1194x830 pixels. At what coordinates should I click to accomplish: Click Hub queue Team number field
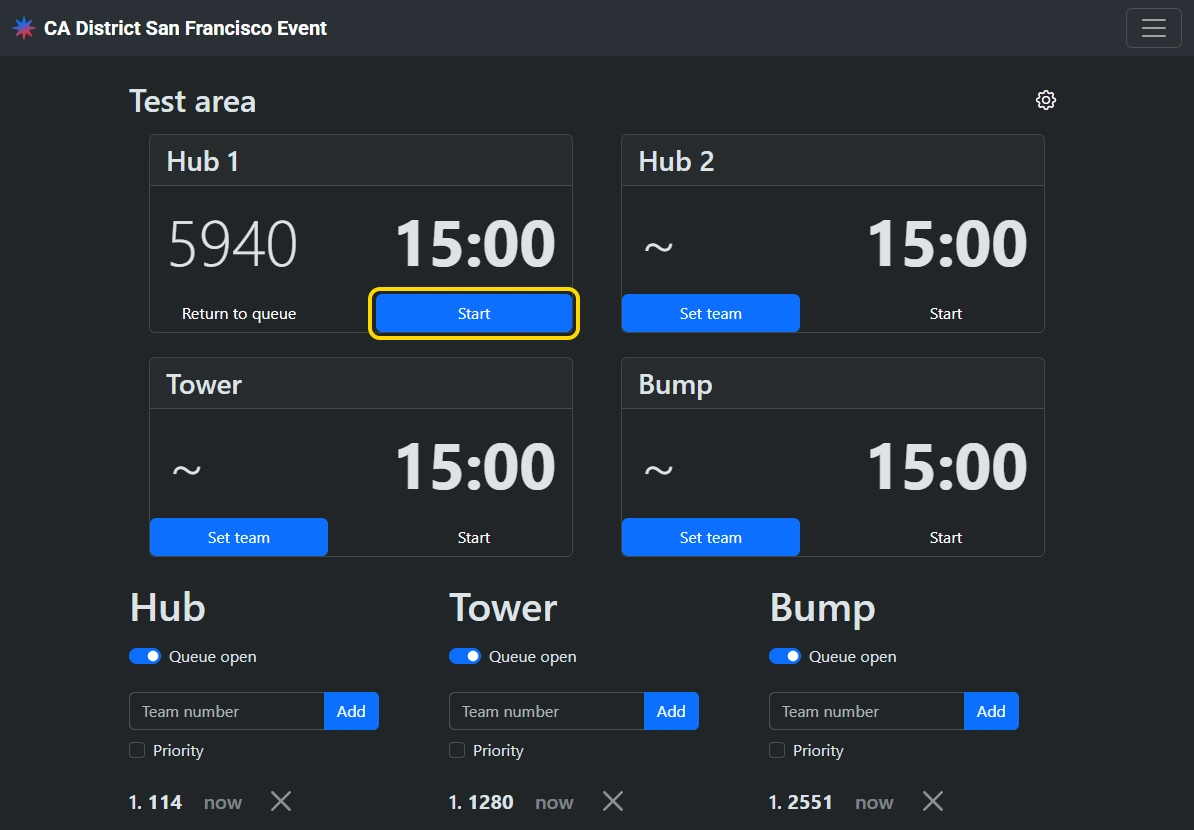[227, 711]
